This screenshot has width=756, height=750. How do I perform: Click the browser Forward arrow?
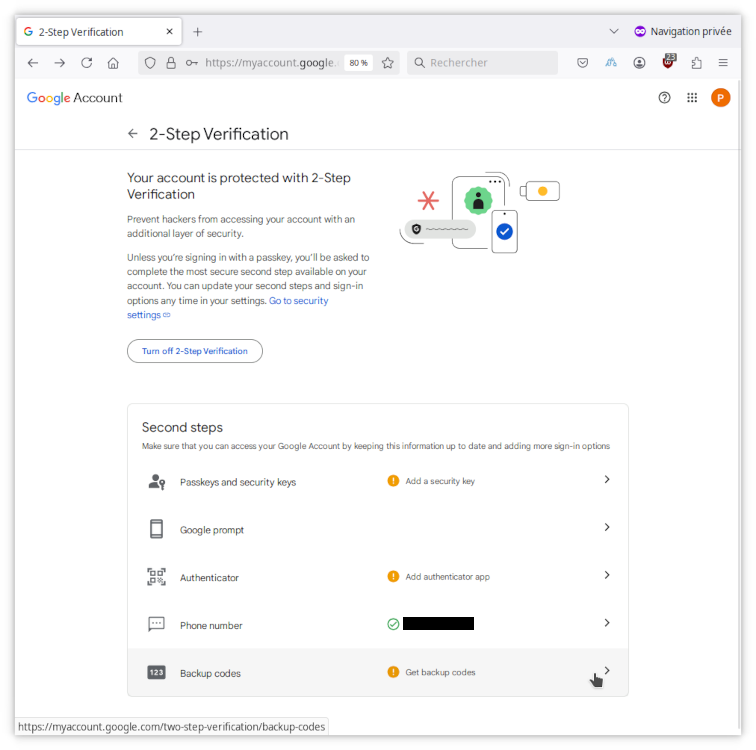[60, 63]
